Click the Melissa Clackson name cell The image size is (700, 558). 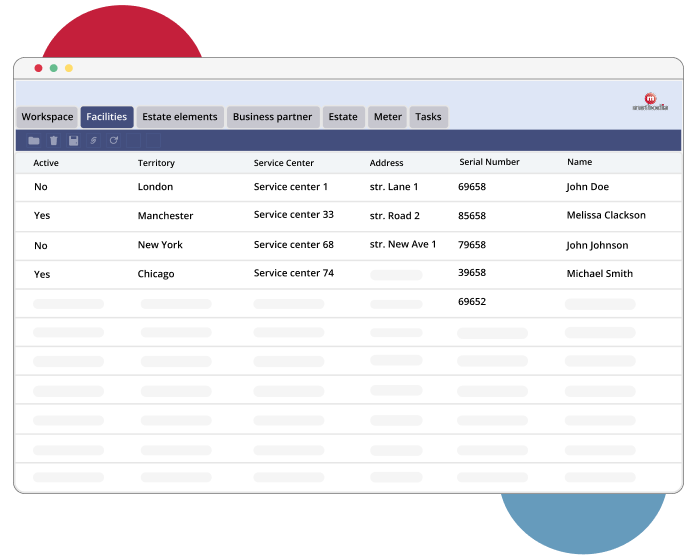tap(606, 215)
